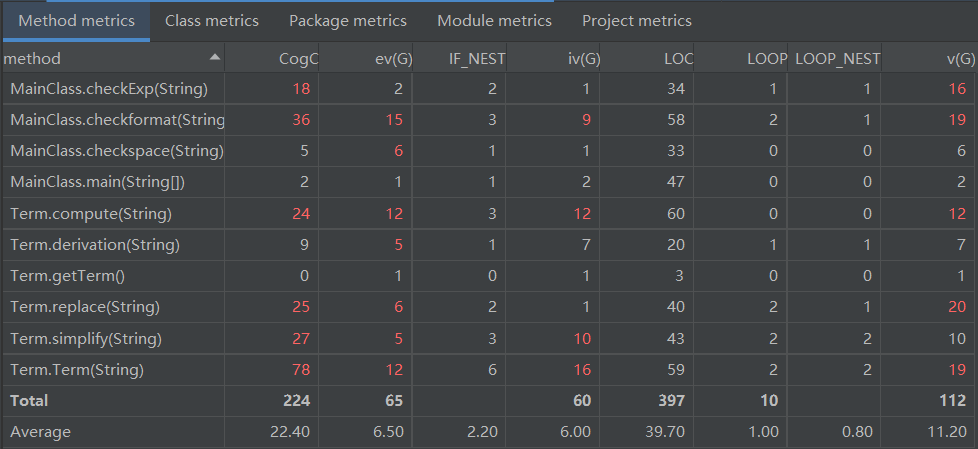
Task: Click Average LOOP_NEST value 0.80
Action: click(x=856, y=432)
